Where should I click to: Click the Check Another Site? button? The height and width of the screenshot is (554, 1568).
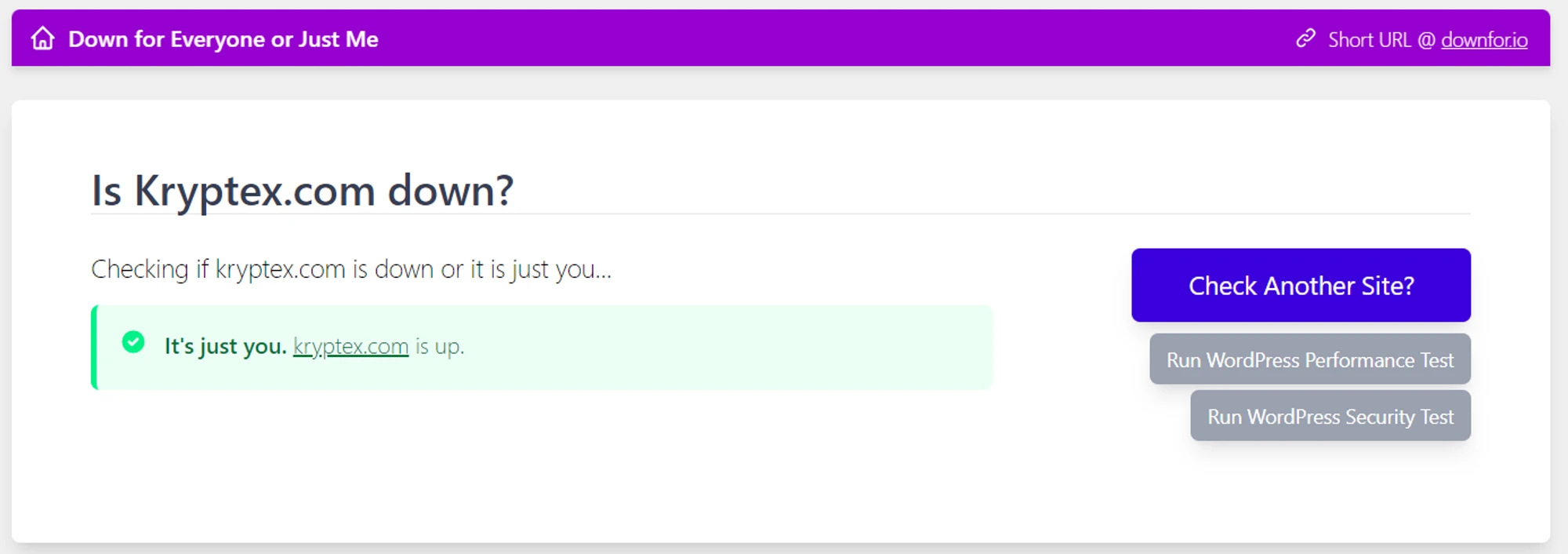[x=1301, y=285]
